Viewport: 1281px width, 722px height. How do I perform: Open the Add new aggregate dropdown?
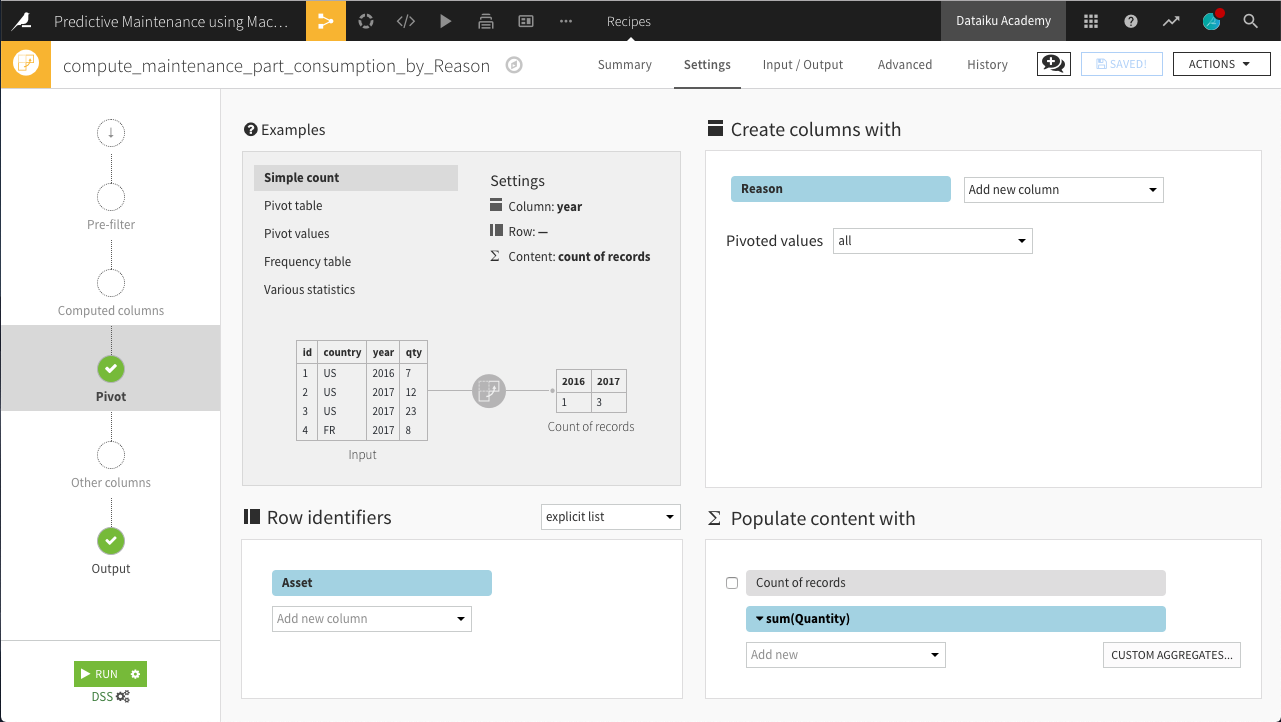point(846,655)
